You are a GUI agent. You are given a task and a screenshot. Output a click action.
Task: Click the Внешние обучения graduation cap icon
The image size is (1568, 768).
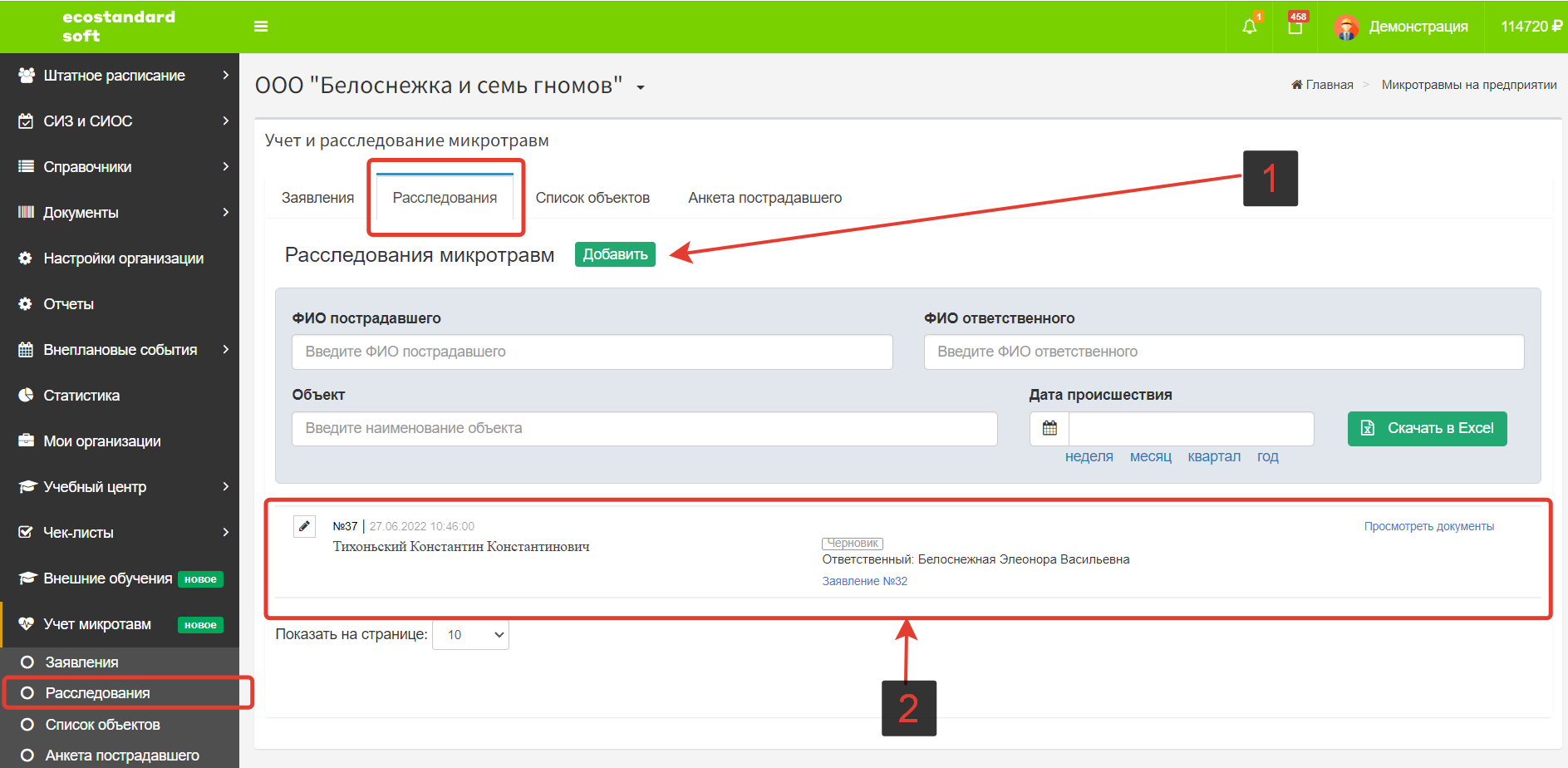coord(27,578)
